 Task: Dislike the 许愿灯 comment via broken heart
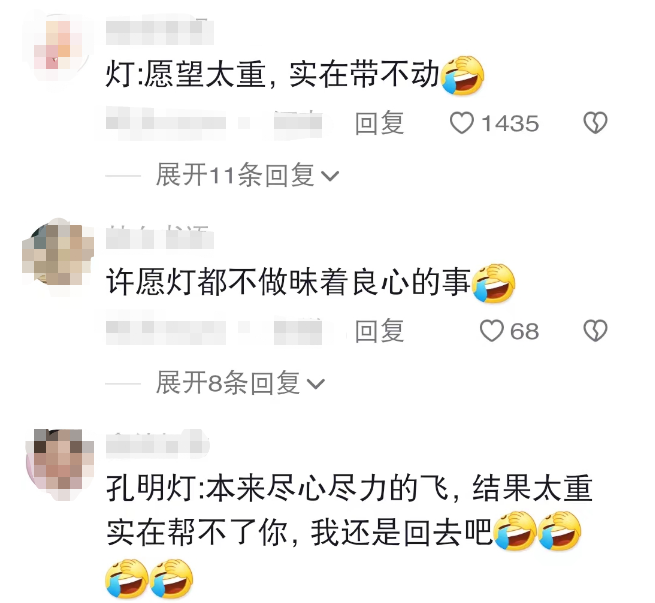[595, 331]
